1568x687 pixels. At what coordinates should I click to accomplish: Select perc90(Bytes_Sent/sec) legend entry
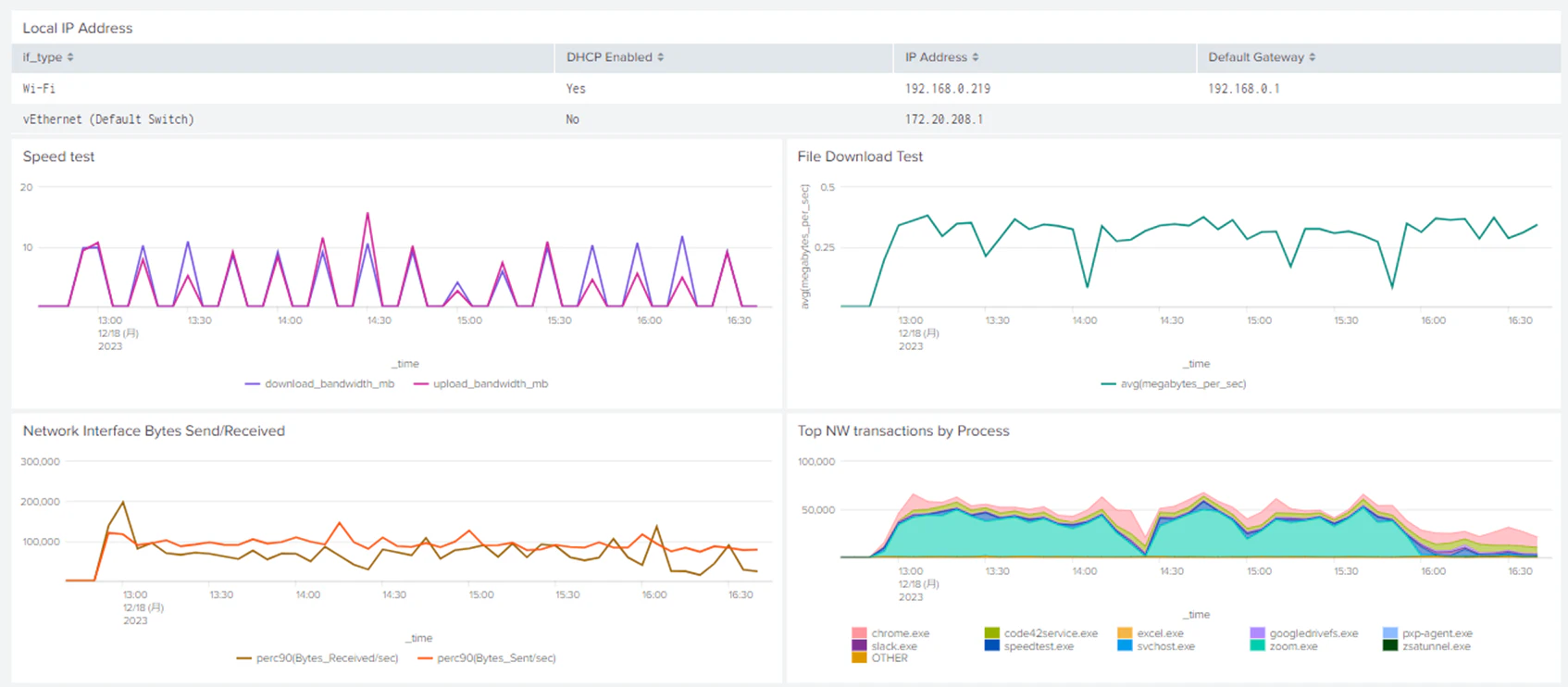487,658
